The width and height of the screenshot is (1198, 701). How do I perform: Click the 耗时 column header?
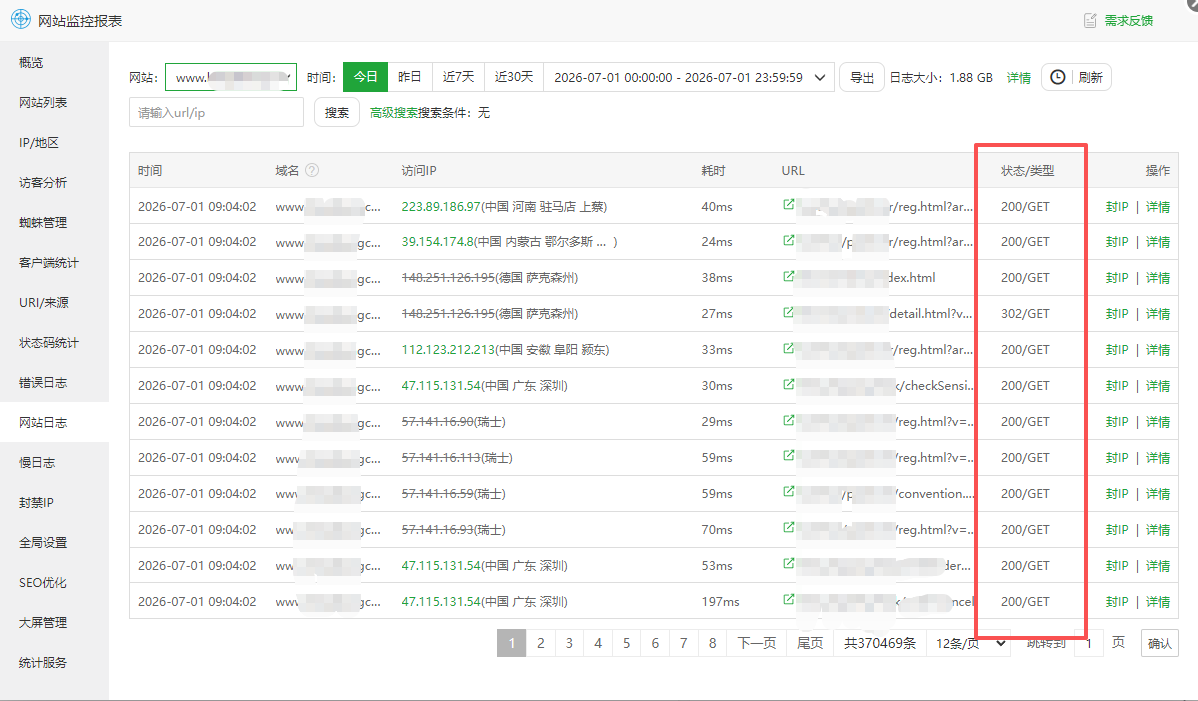pyautogui.click(x=713, y=170)
